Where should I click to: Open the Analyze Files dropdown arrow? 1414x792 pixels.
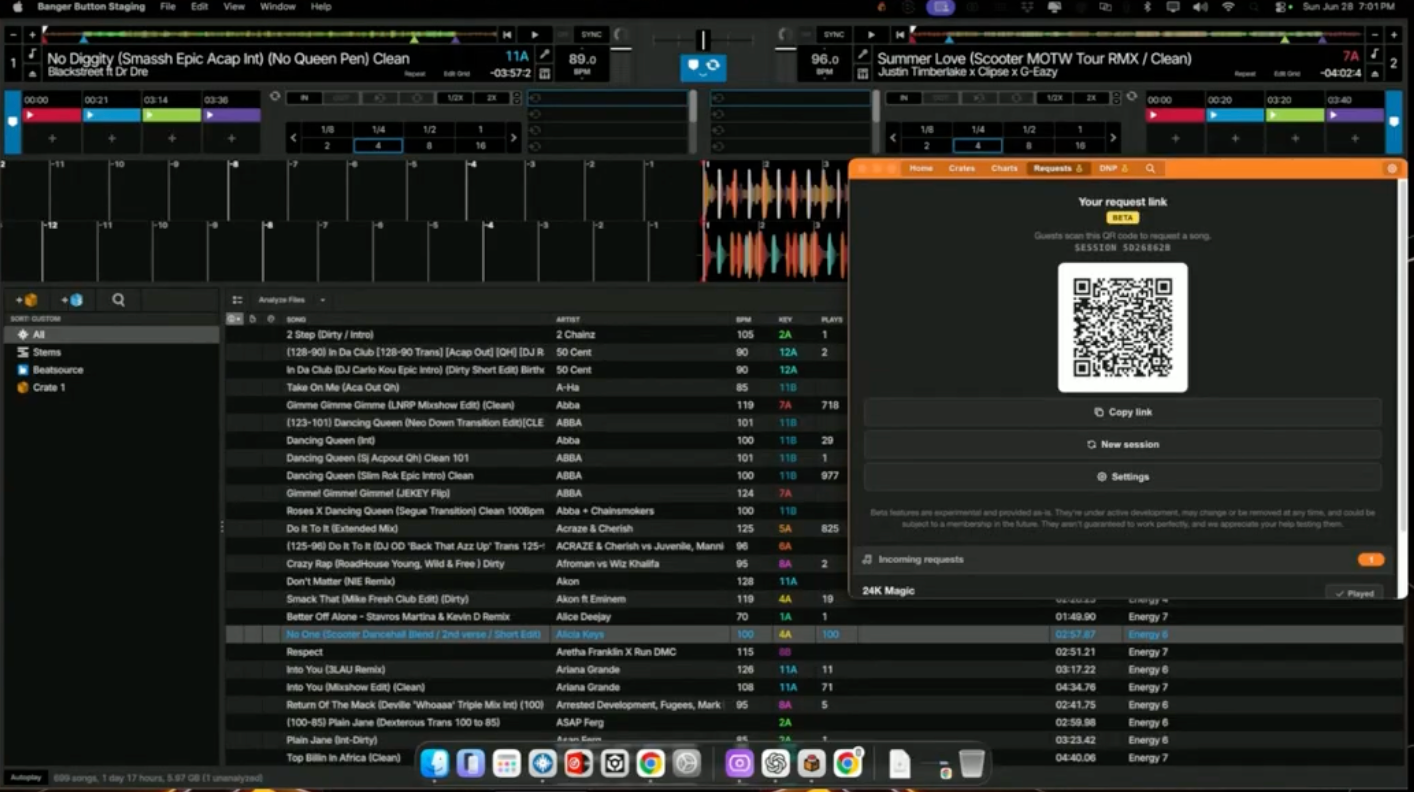(322, 300)
